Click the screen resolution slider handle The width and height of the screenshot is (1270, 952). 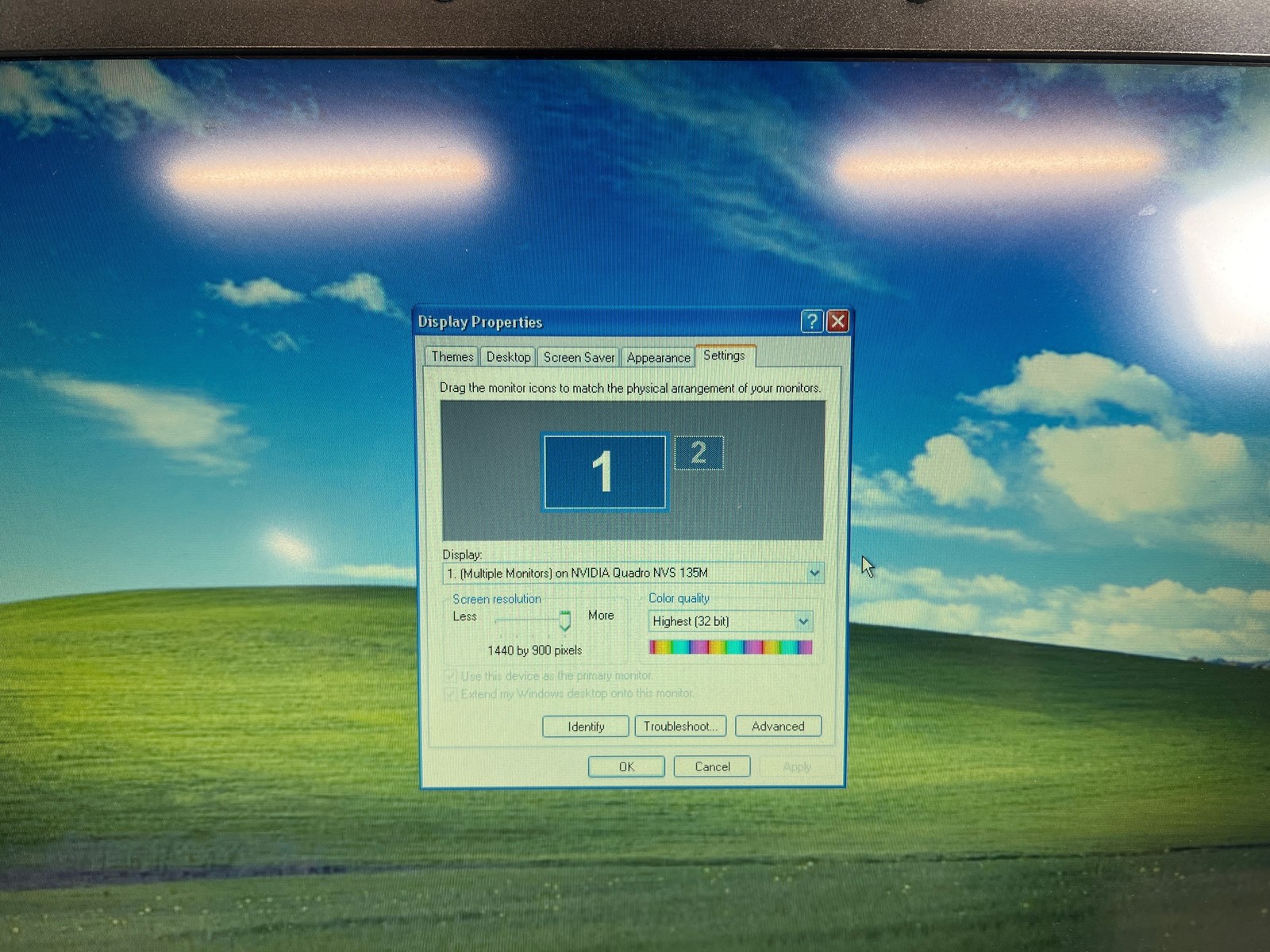click(564, 620)
